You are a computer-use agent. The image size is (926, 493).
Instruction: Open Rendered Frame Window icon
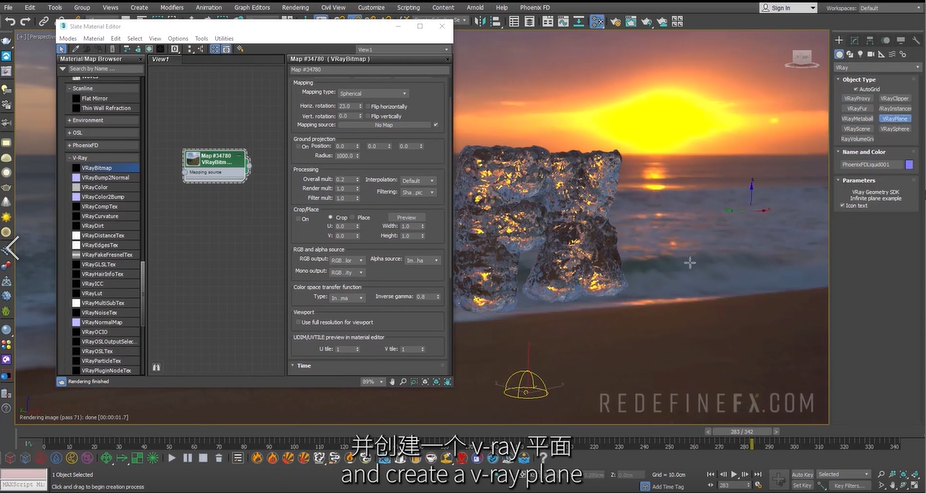tap(631, 22)
